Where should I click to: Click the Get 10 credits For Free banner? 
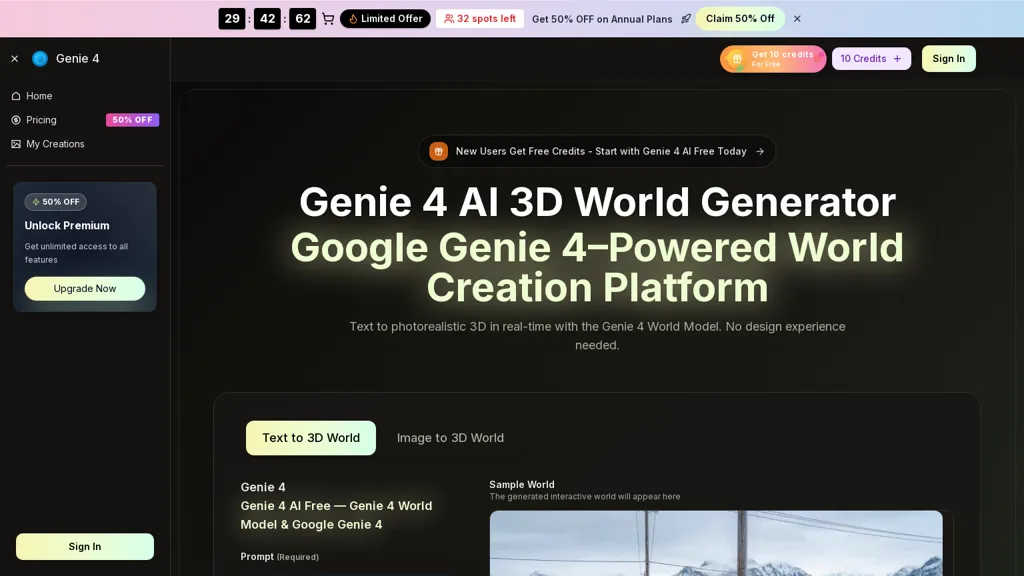click(x=773, y=59)
